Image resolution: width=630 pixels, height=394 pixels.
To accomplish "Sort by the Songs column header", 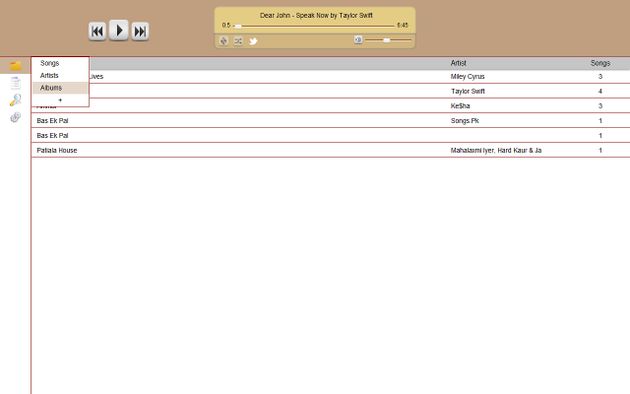I will coord(600,63).
